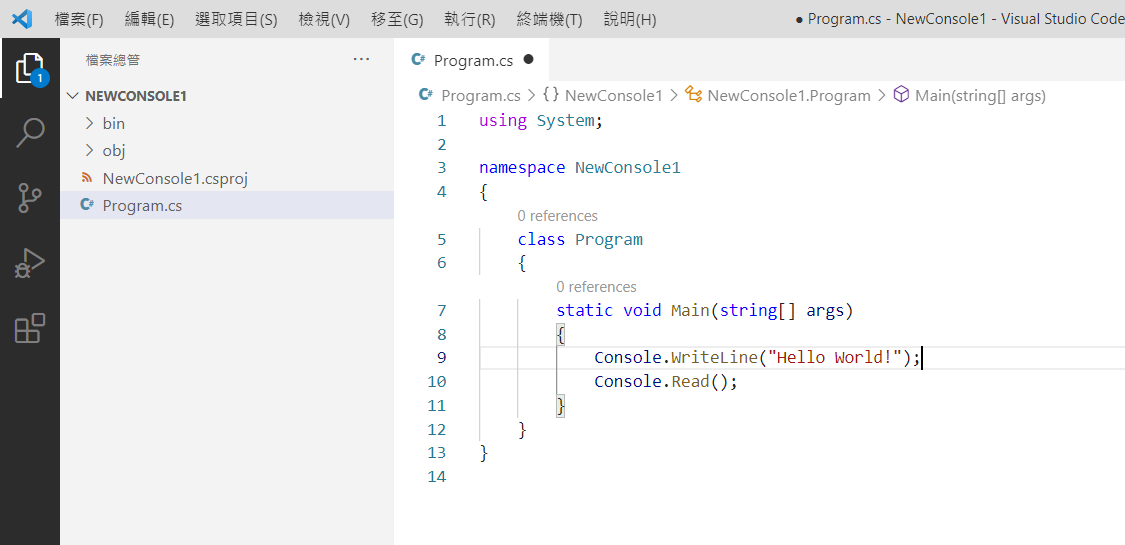Click "Hello World!" string literal

[x=834, y=358]
